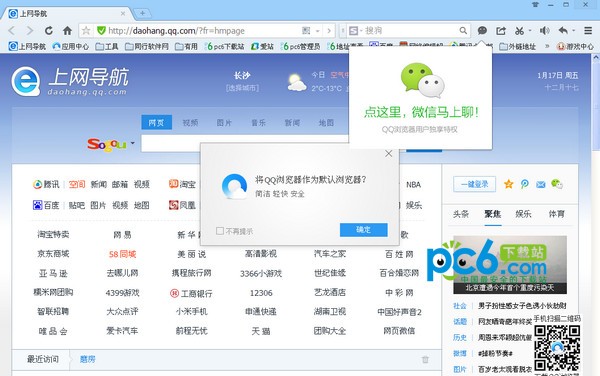This screenshot has width=600, height=376.
Task: Open the 工具 bookmarks folder
Action: [x=107, y=46]
